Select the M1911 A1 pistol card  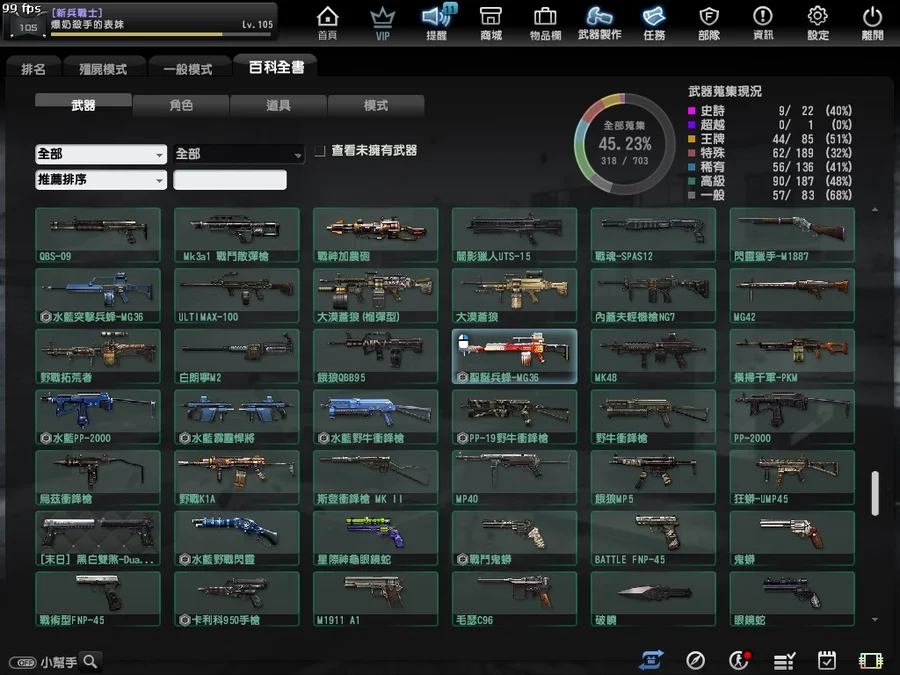[375, 599]
